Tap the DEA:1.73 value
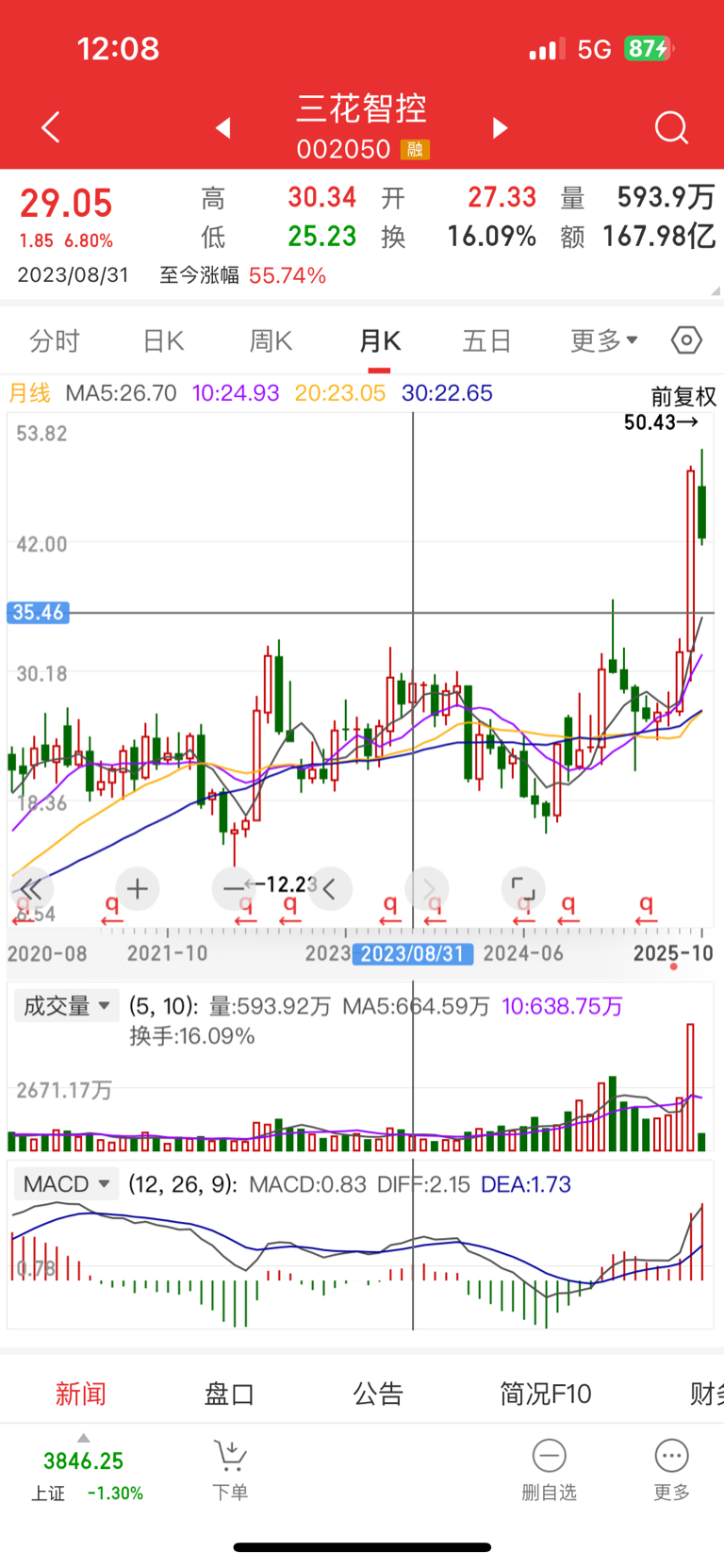 (x=526, y=1184)
